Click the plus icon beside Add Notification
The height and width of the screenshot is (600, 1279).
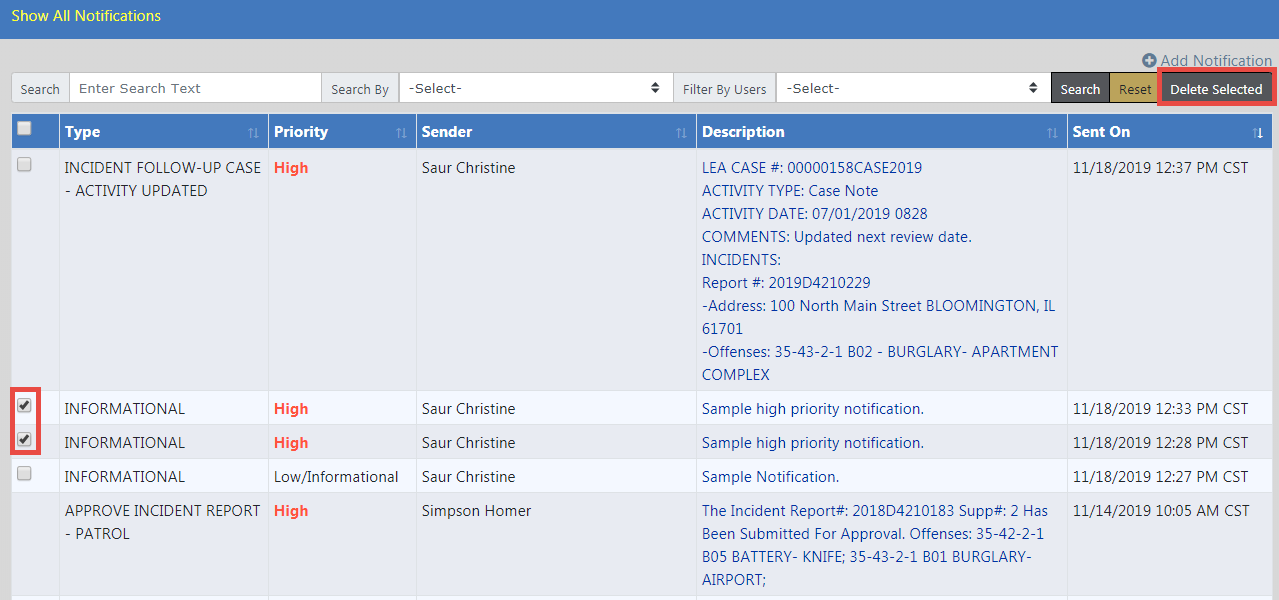tap(1149, 61)
